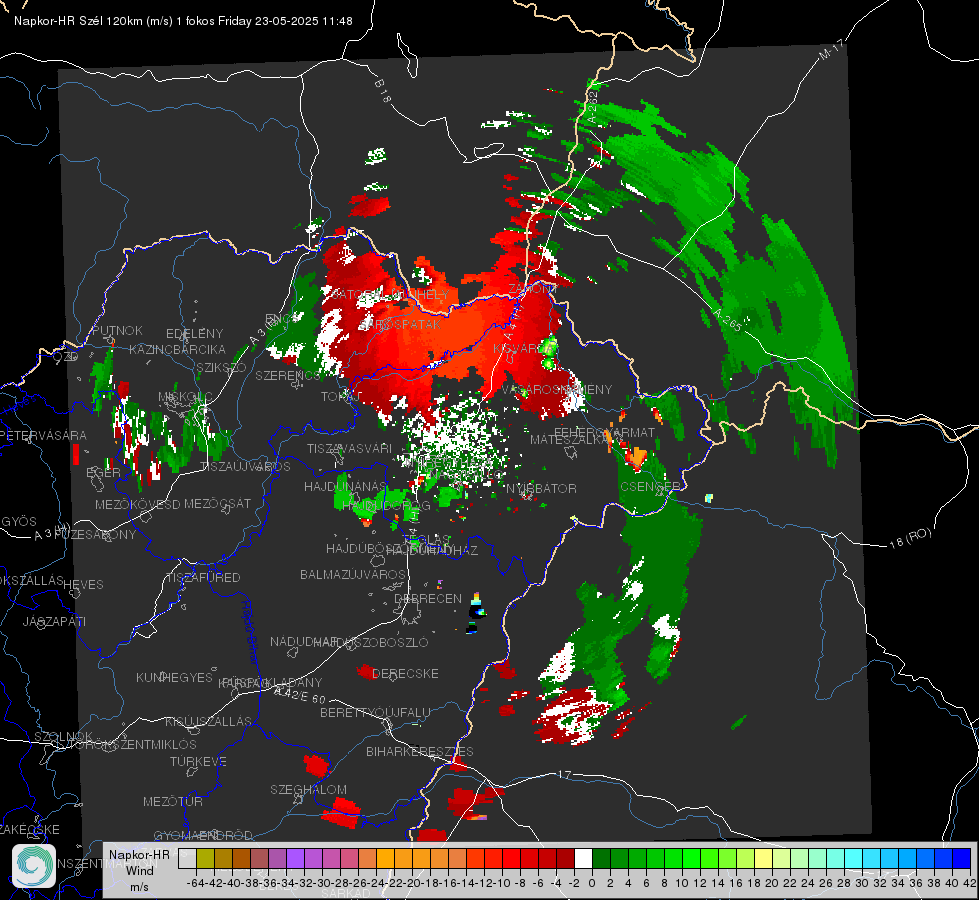Click the SÁROSPATAK label
Image resolution: width=979 pixels, height=900 pixels.
(400, 324)
